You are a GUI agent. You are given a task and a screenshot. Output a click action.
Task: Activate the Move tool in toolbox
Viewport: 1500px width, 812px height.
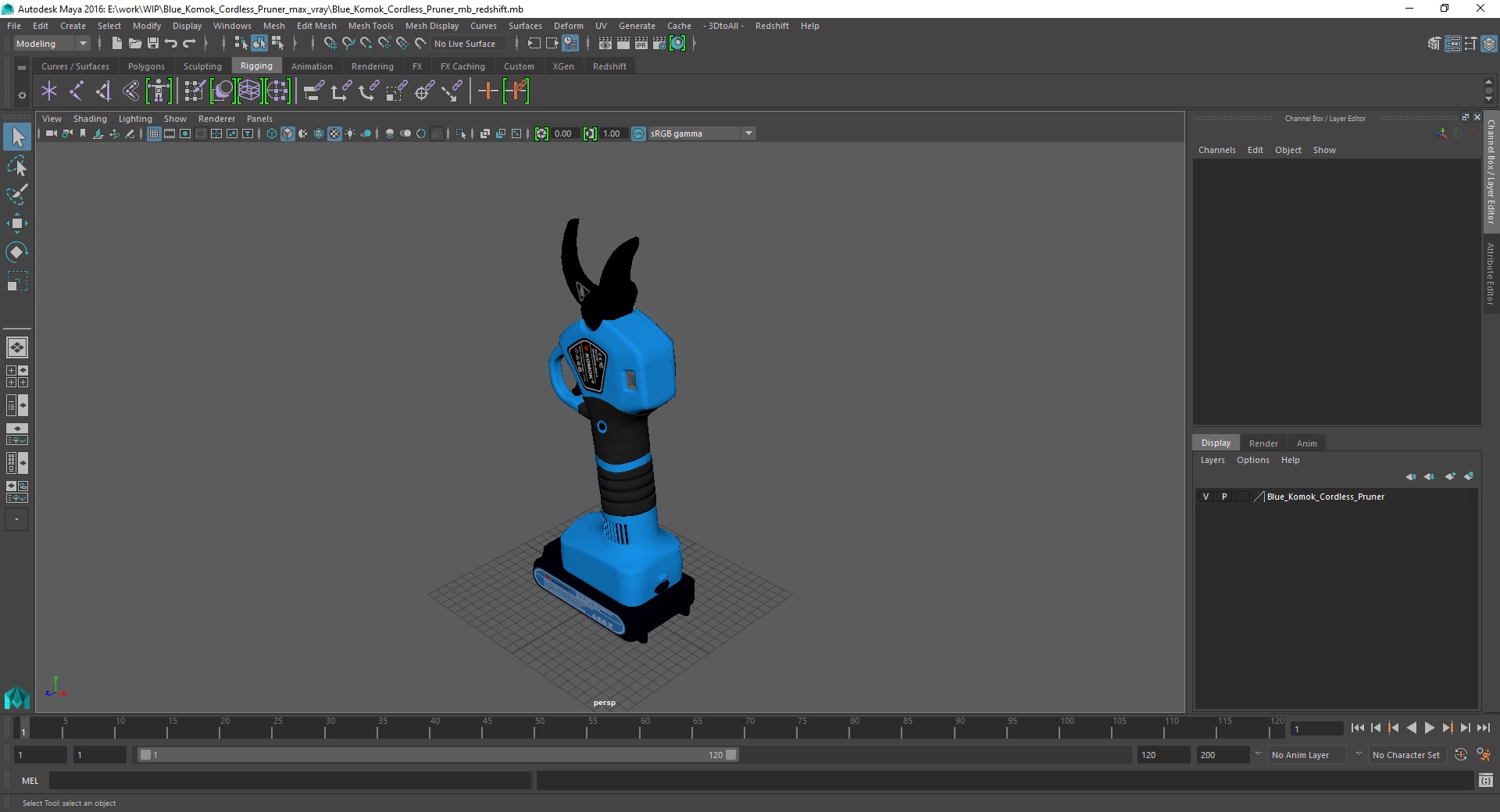click(17, 223)
